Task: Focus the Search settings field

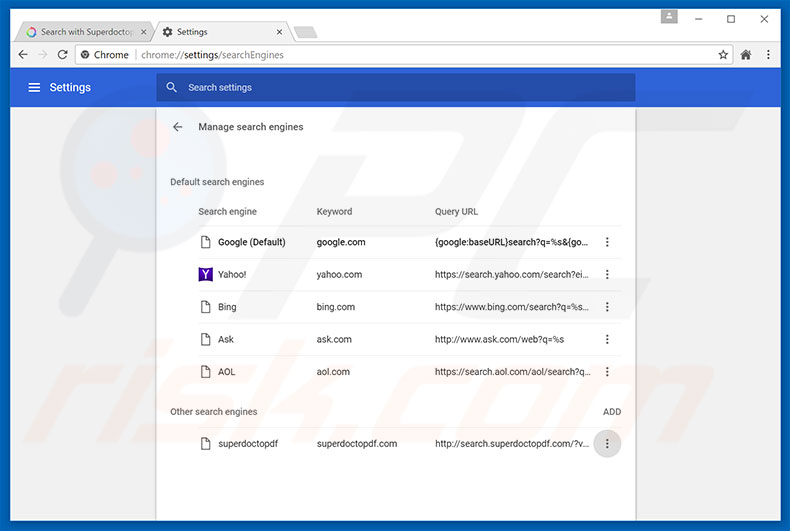Action: (x=396, y=88)
